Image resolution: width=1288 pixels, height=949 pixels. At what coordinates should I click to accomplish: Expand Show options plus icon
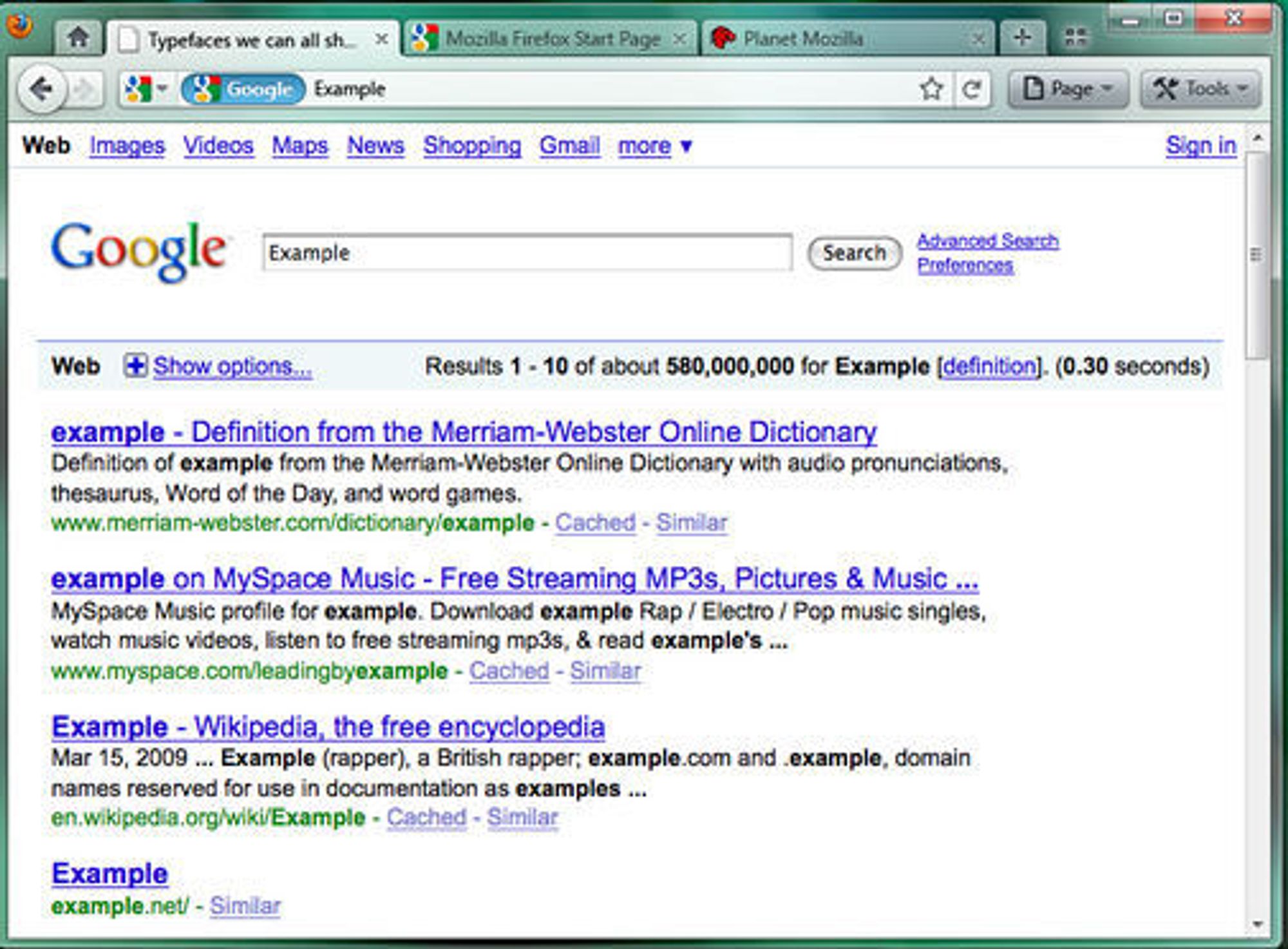[x=135, y=366]
